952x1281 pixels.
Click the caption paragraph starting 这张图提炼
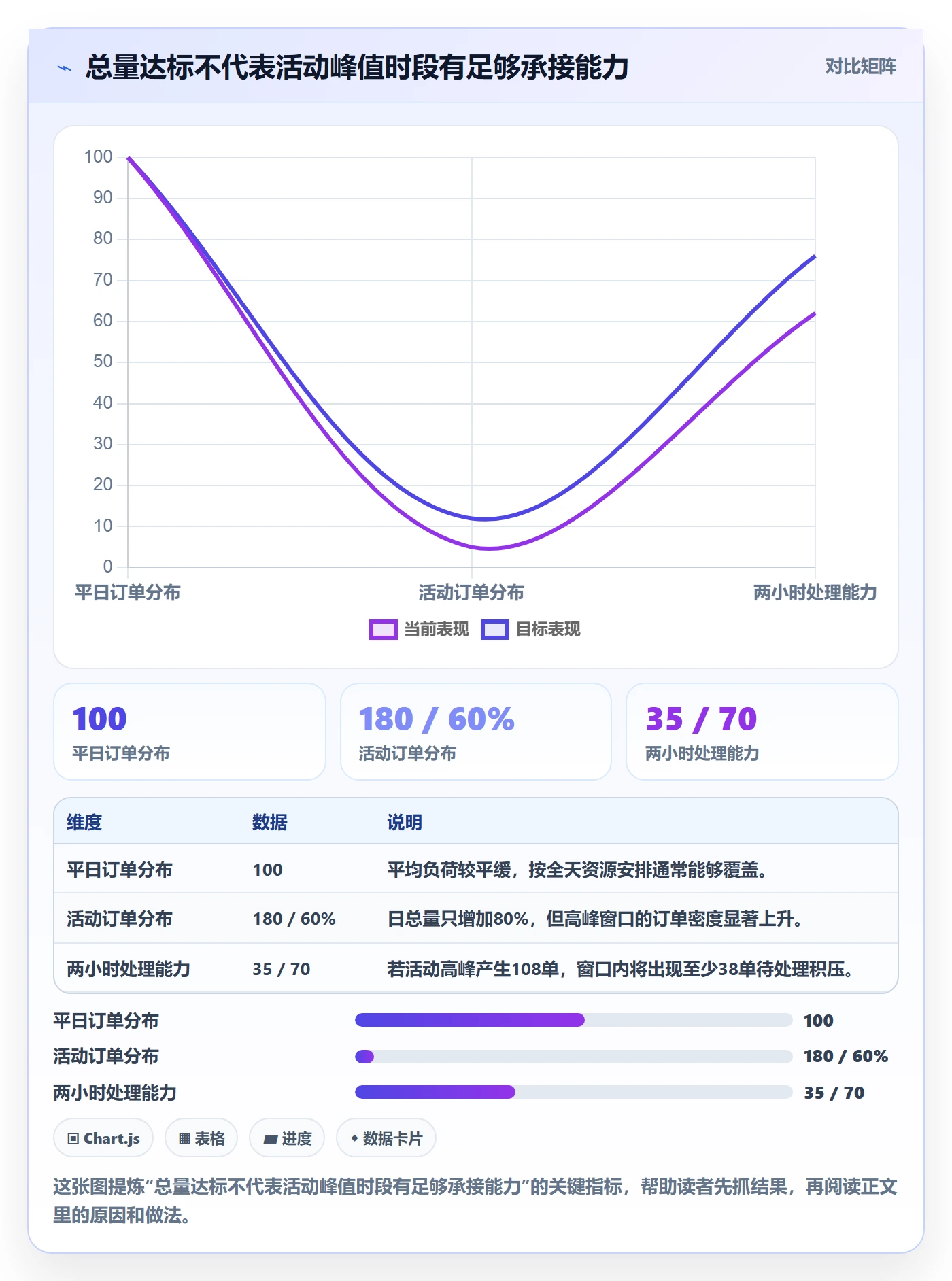click(475, 1201)
